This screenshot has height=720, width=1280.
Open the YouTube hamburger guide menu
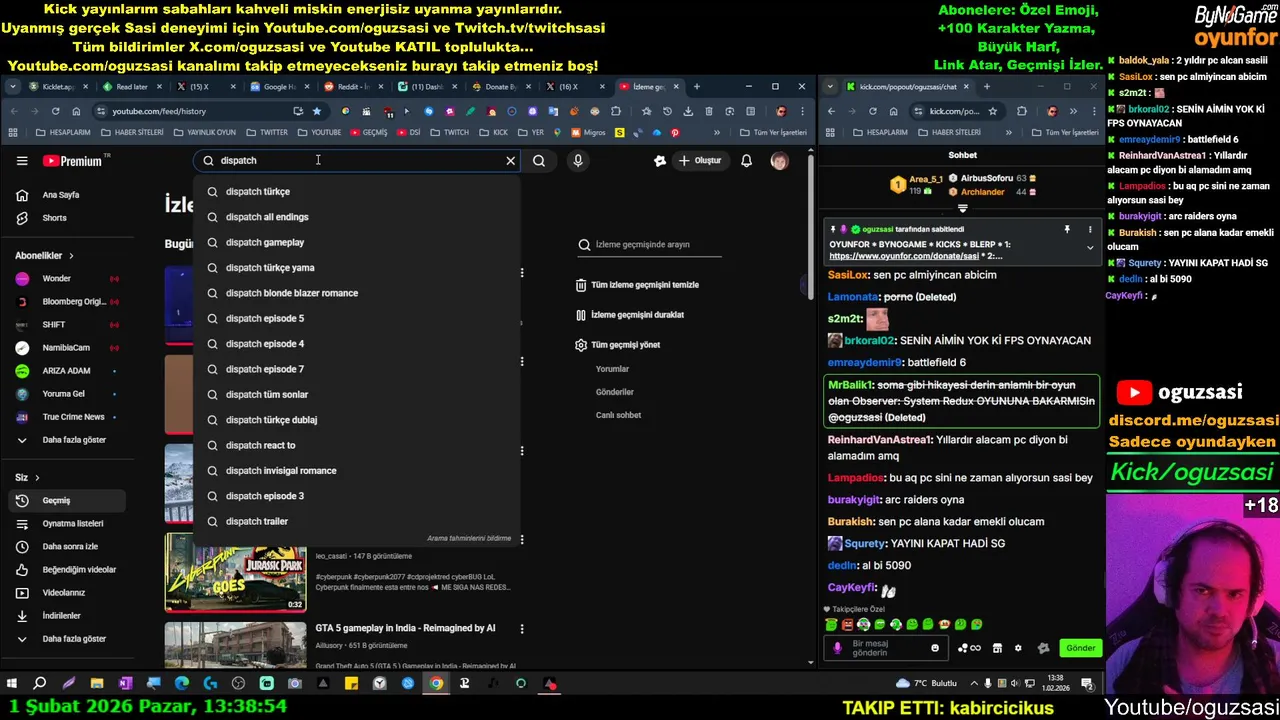pyautogui.click(x=22, y=160)
